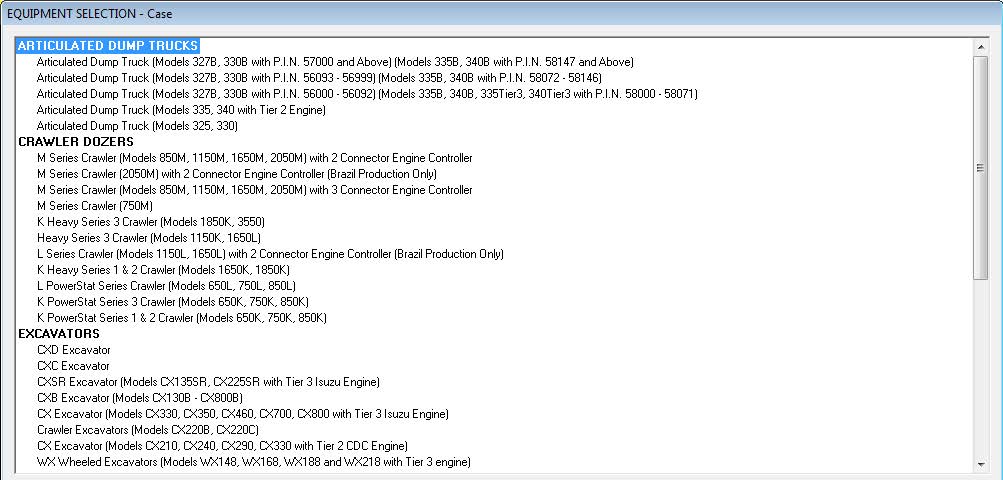Select CXSR Excavator with Tier 3 Isuzu Engine

coord(209,382)
